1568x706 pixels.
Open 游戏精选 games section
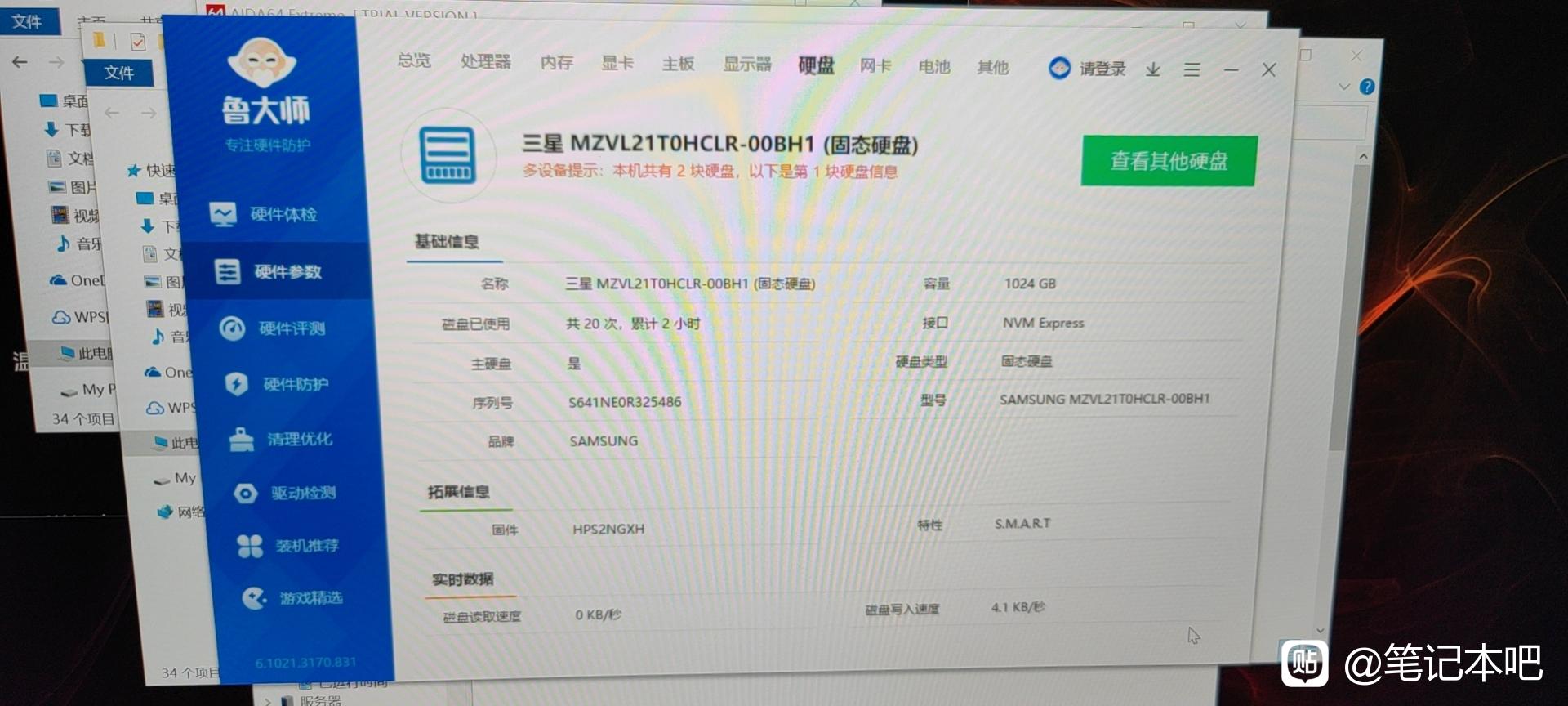[292, 598]
